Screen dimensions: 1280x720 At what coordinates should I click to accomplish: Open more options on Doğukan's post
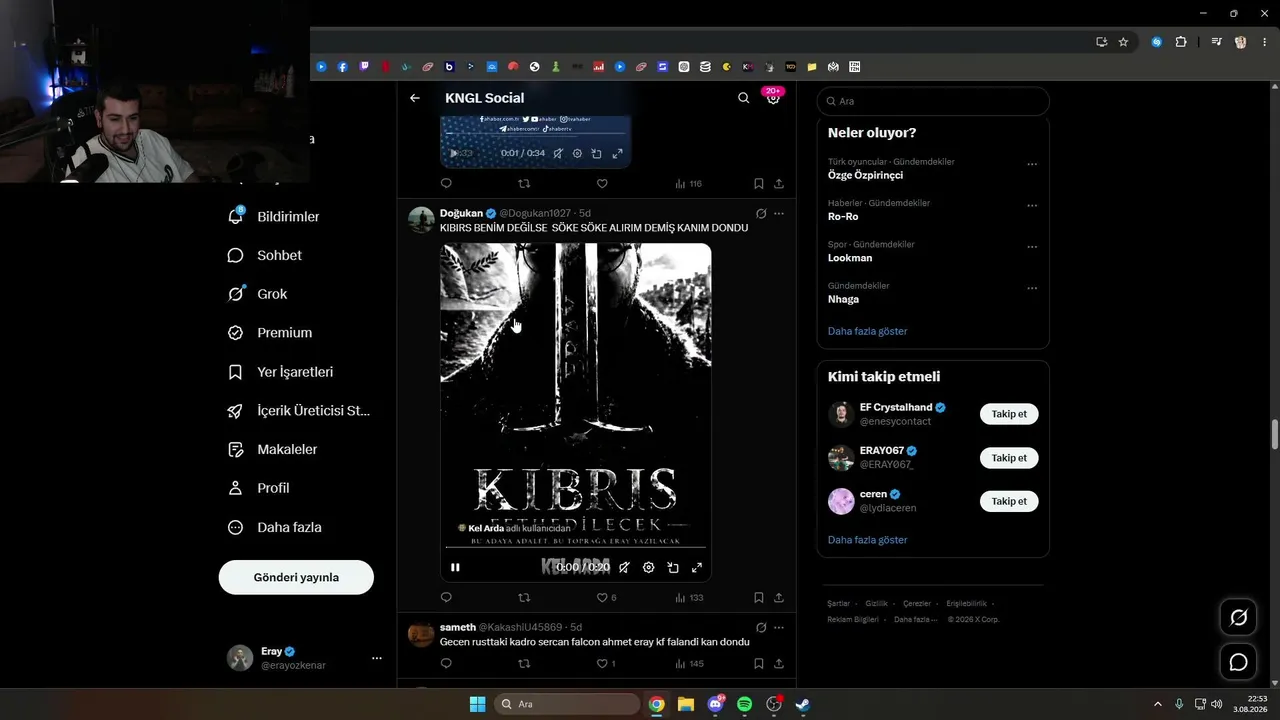(779, 213)
